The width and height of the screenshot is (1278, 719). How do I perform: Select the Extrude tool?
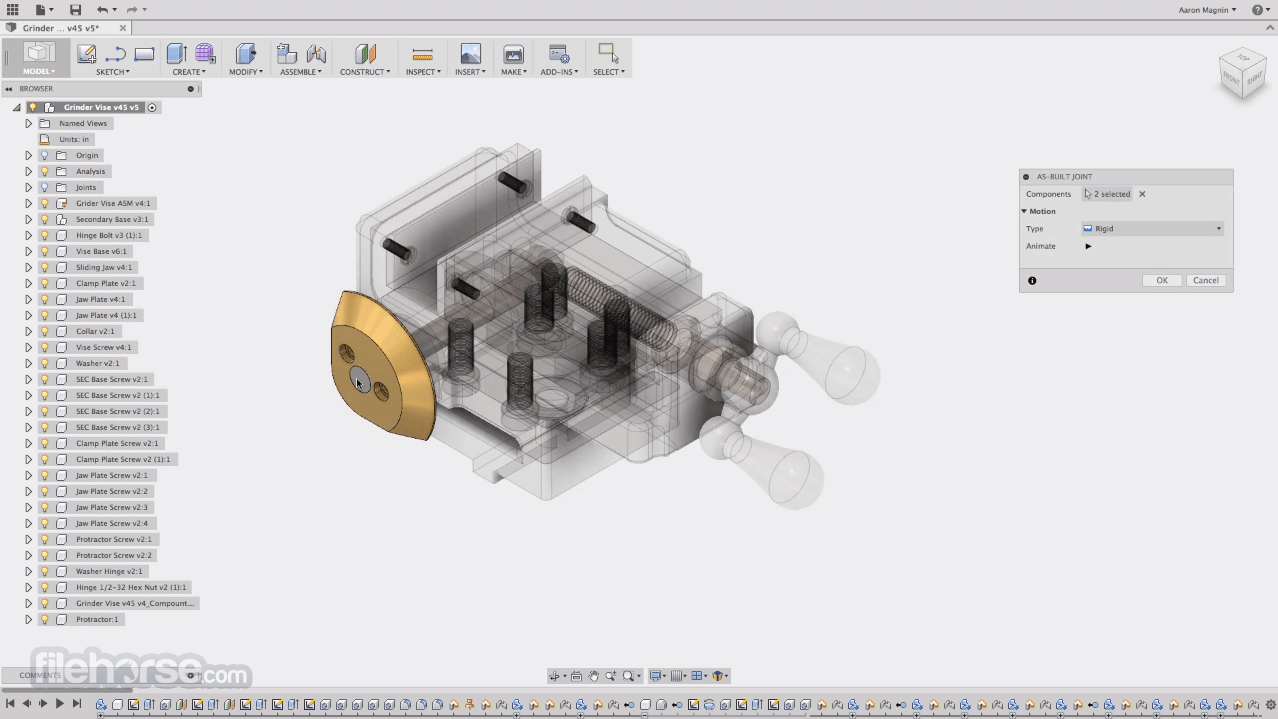(x=177, y=54)
